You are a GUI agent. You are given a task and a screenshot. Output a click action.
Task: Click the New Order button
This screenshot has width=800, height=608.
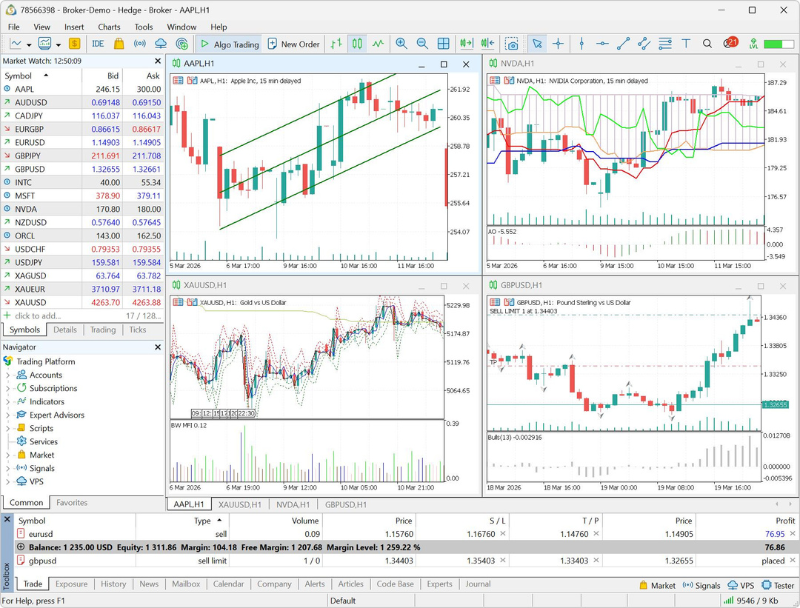294,44
